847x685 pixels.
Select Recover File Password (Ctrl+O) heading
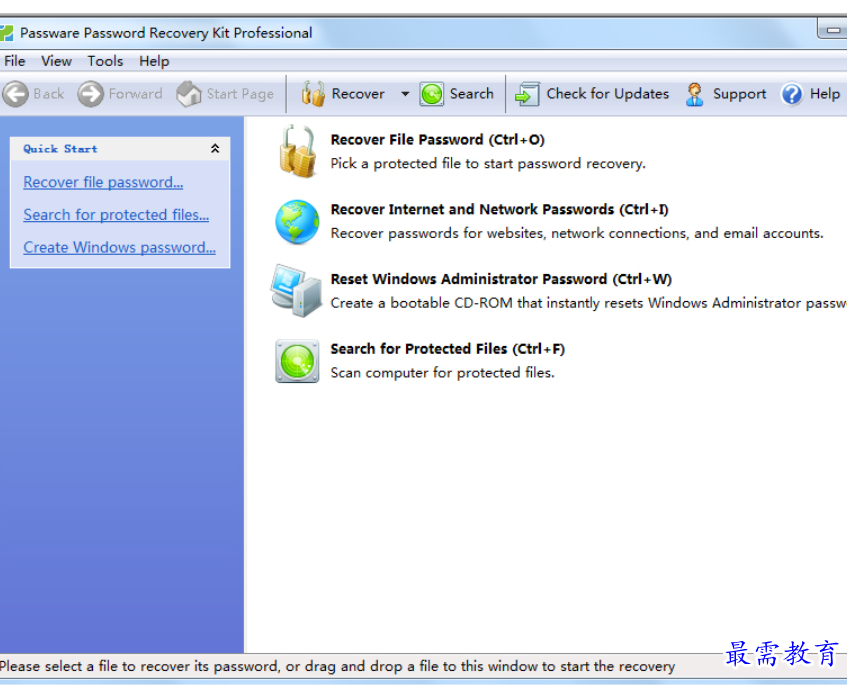[x=438, y=140]
